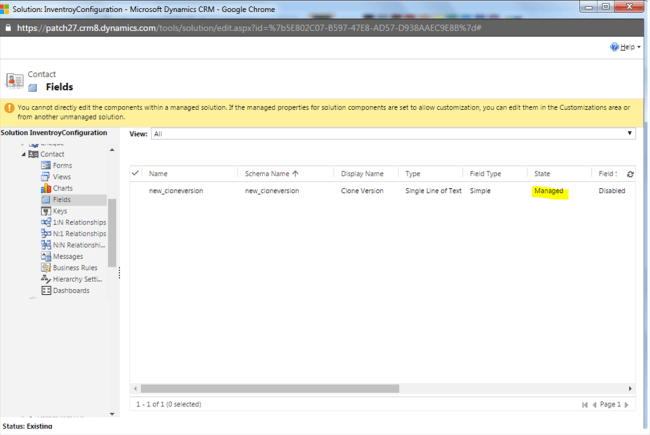Click the highlighted Managed state cell
Screen dimensions: 650x435
[x=549, y=191]
